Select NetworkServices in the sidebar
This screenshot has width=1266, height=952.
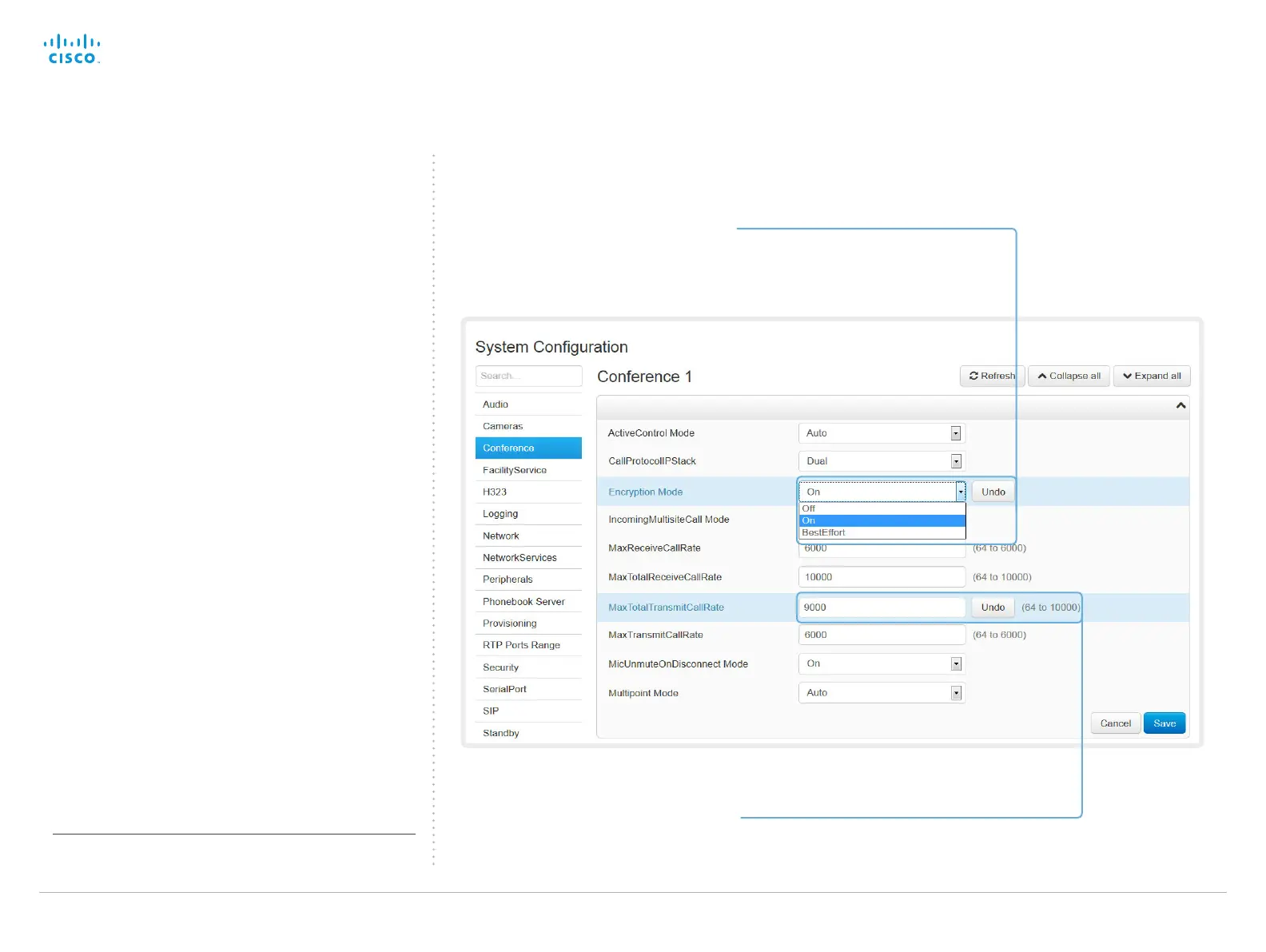[x=520, y=558]
